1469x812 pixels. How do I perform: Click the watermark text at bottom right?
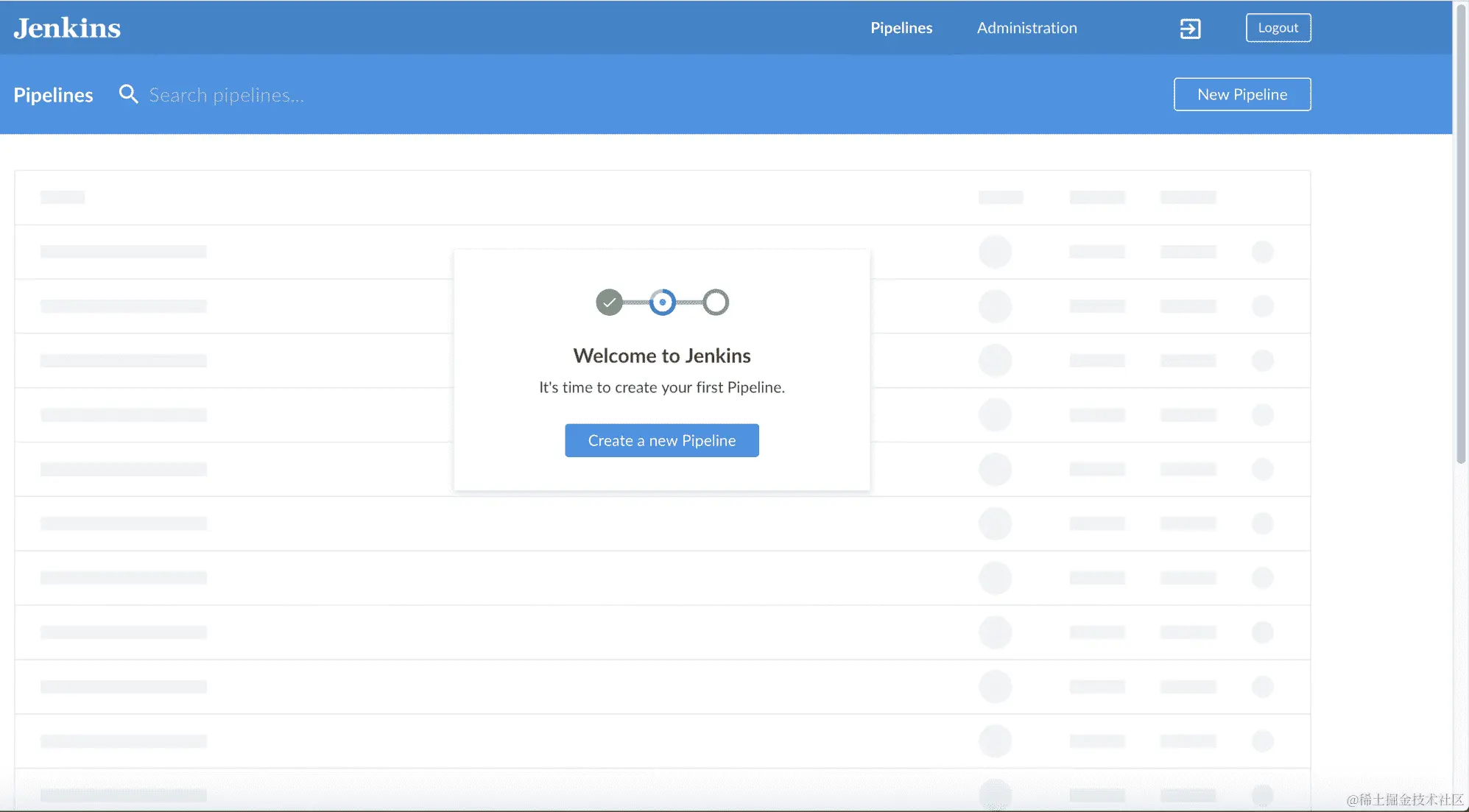1404,799
